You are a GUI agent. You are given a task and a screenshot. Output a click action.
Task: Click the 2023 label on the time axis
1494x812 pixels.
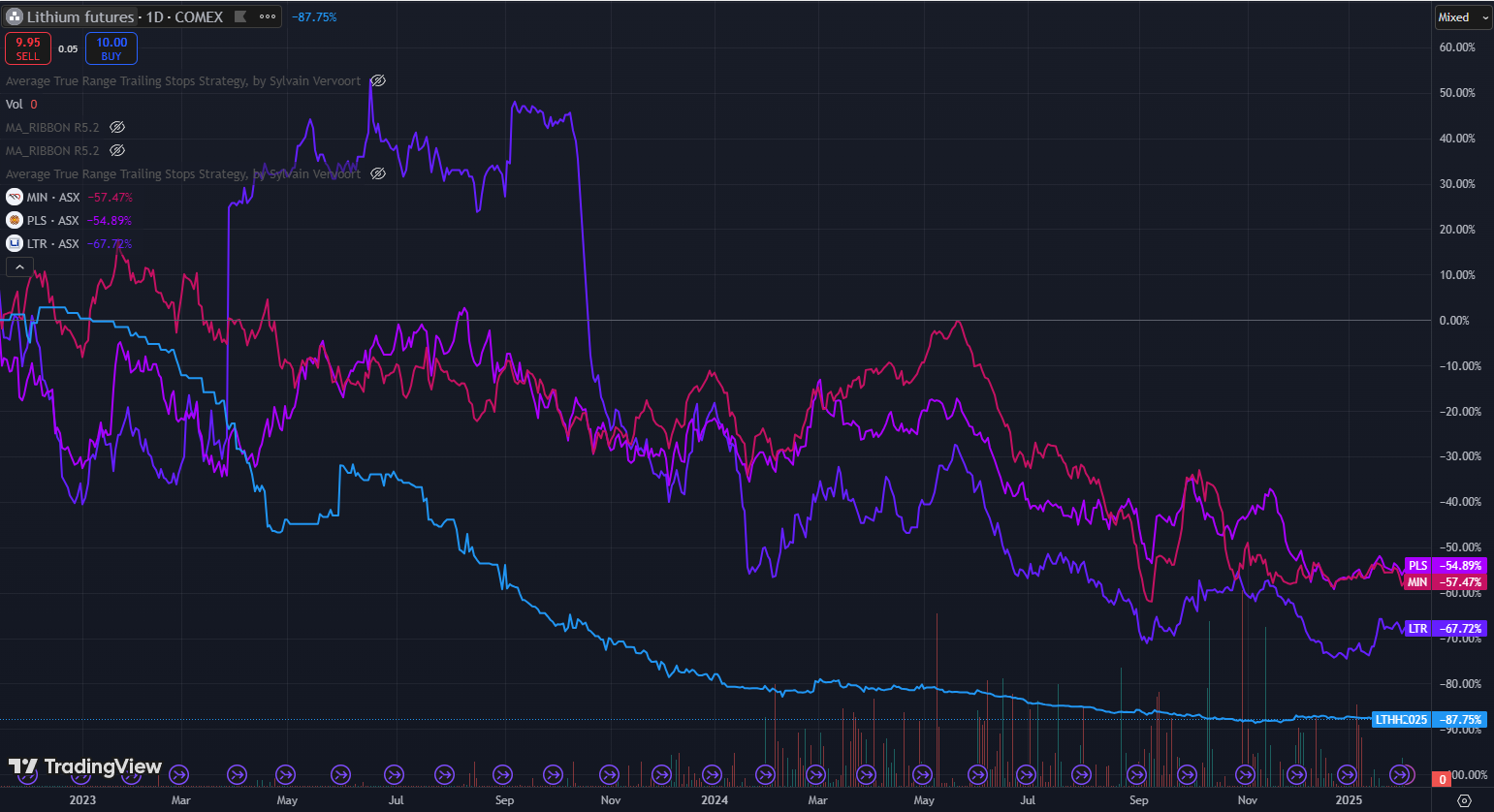83,800
